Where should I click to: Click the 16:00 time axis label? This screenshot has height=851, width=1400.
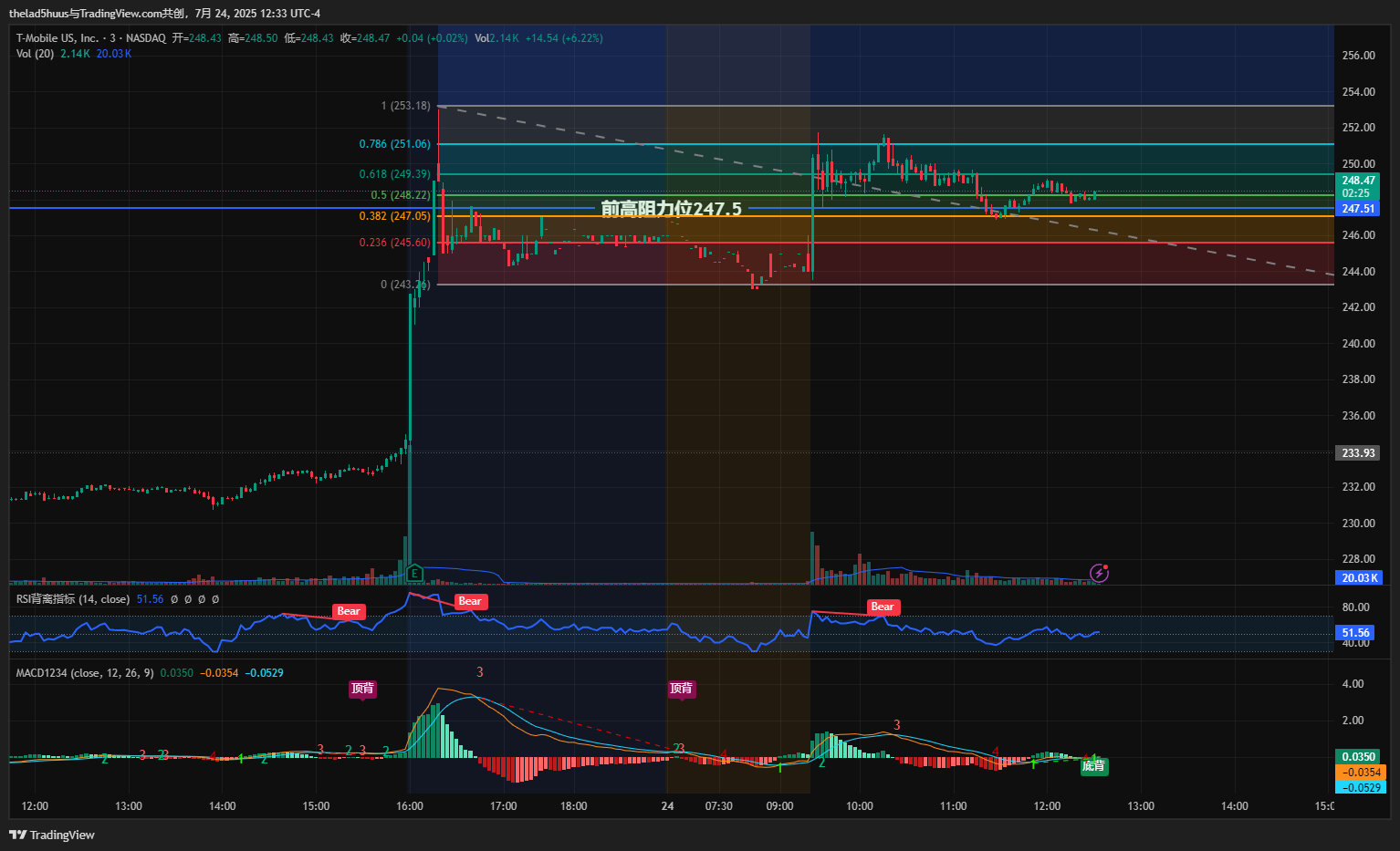coord(410,806)
